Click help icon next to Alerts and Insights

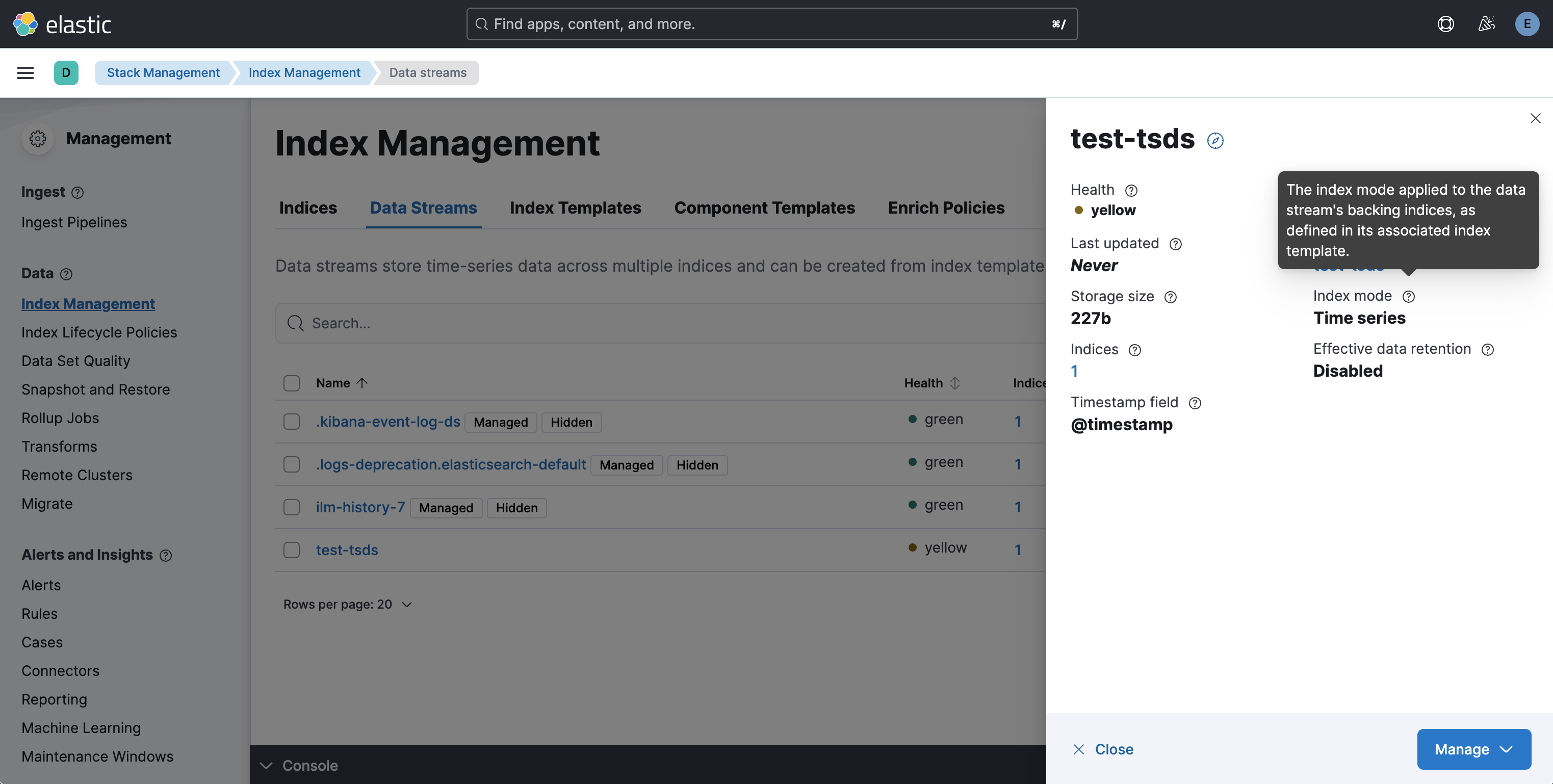166,556
